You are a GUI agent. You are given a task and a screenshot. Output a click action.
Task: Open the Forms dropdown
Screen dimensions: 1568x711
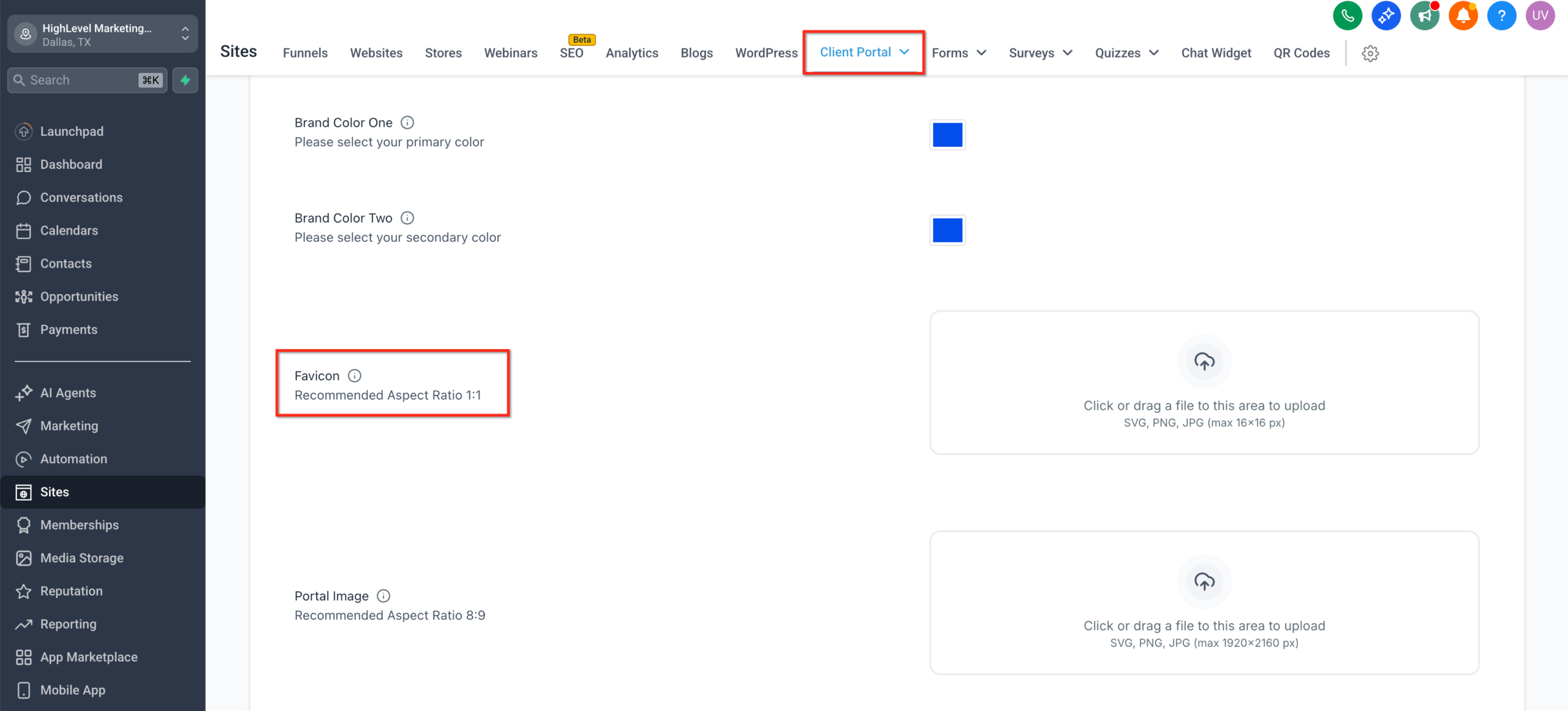959,53
